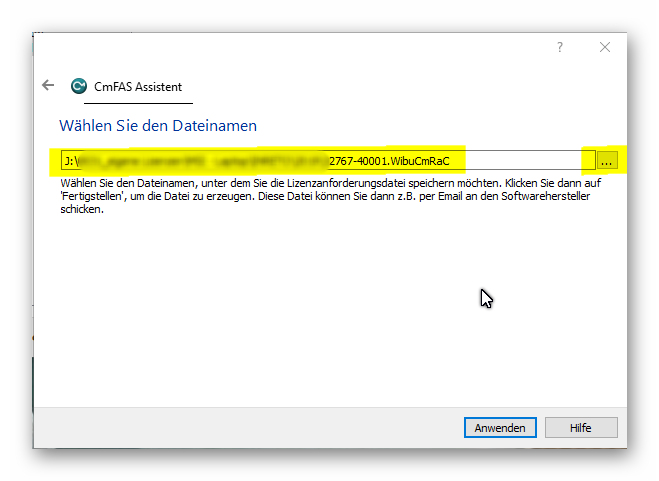Open file browser with the '...' button
This screenshot has width=659, height=481.
[x=608, y=160]
